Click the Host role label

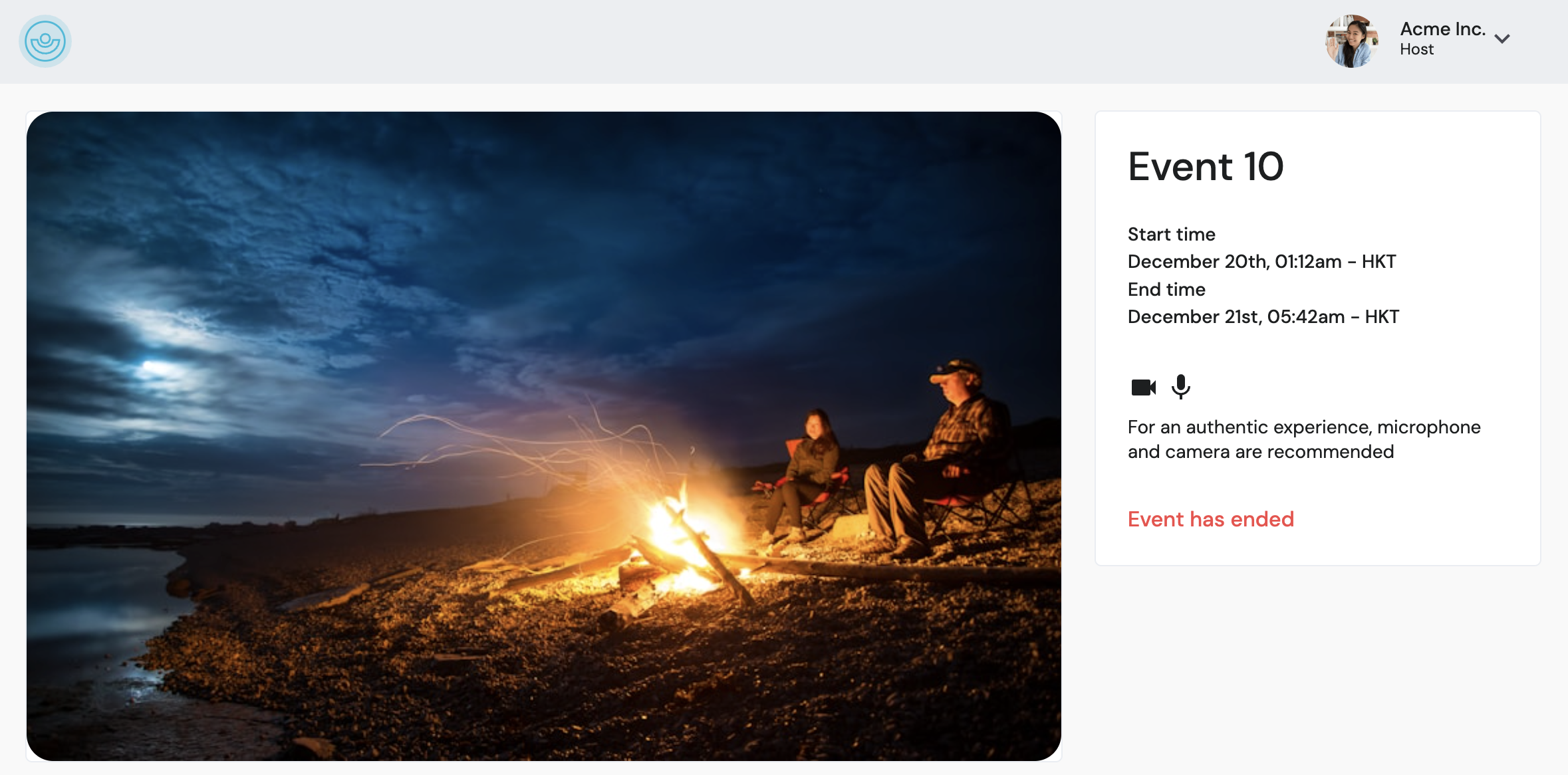pyautogui.click(x=1416, y=50)
